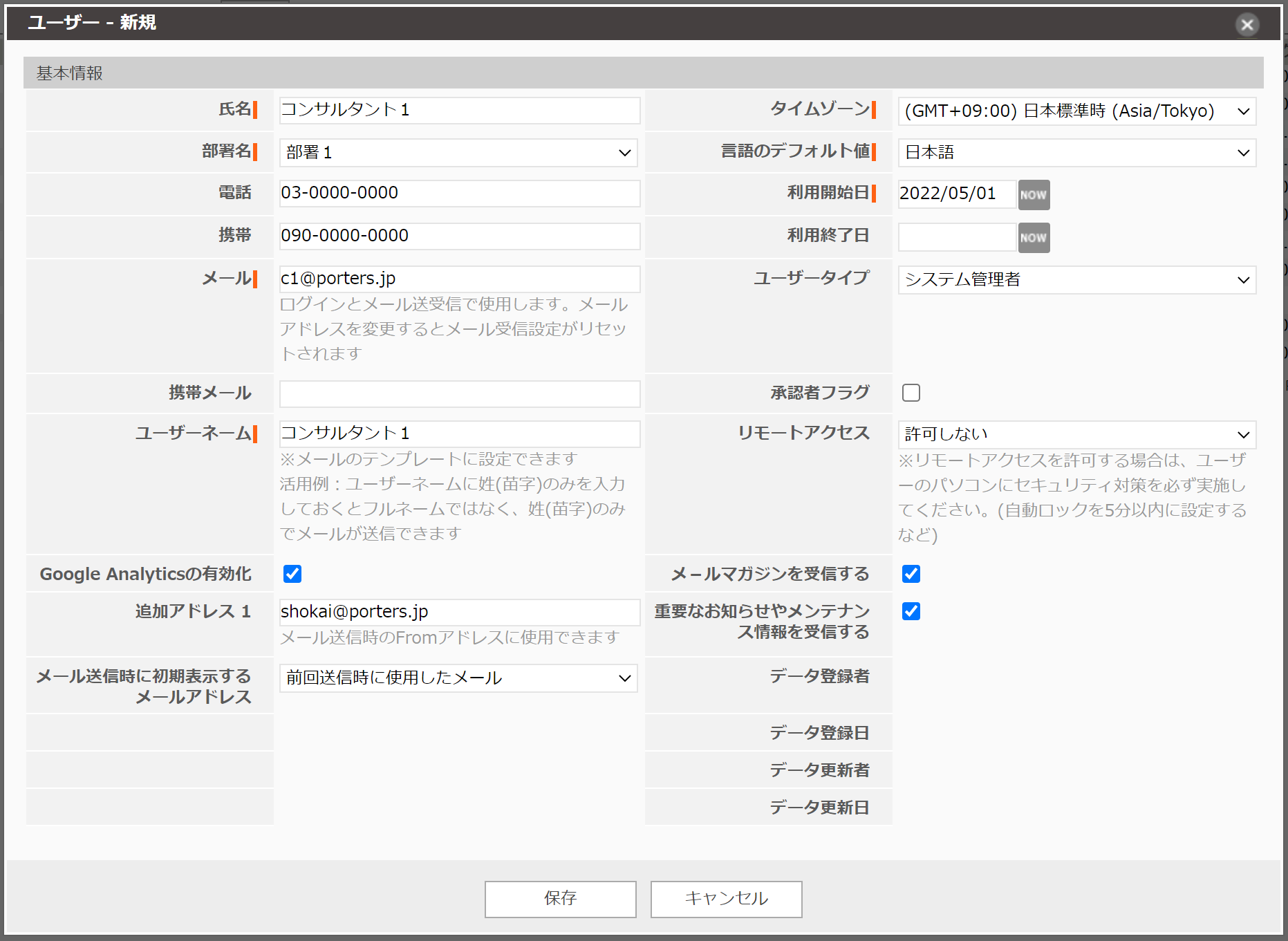This screenshot has width=1288, height=941.
Task: Expand the タイムゾーン dropdown
Action: (1076, 111)
